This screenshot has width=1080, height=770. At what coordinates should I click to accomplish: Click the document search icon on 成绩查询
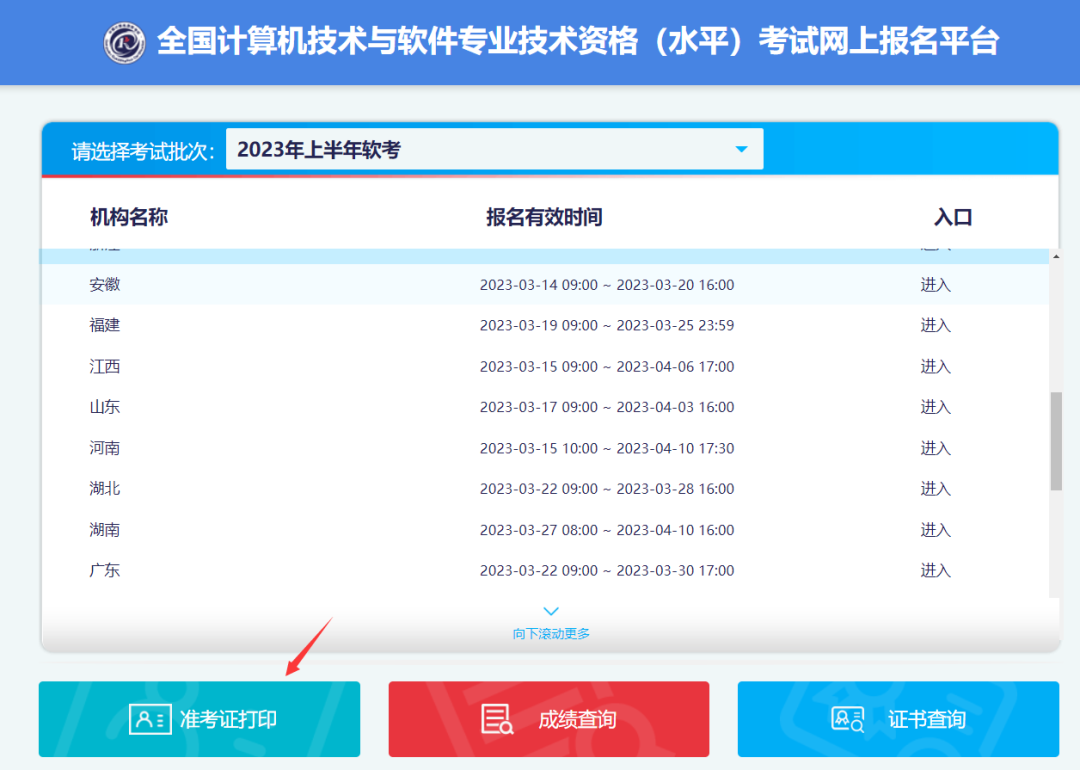(497, 719)
